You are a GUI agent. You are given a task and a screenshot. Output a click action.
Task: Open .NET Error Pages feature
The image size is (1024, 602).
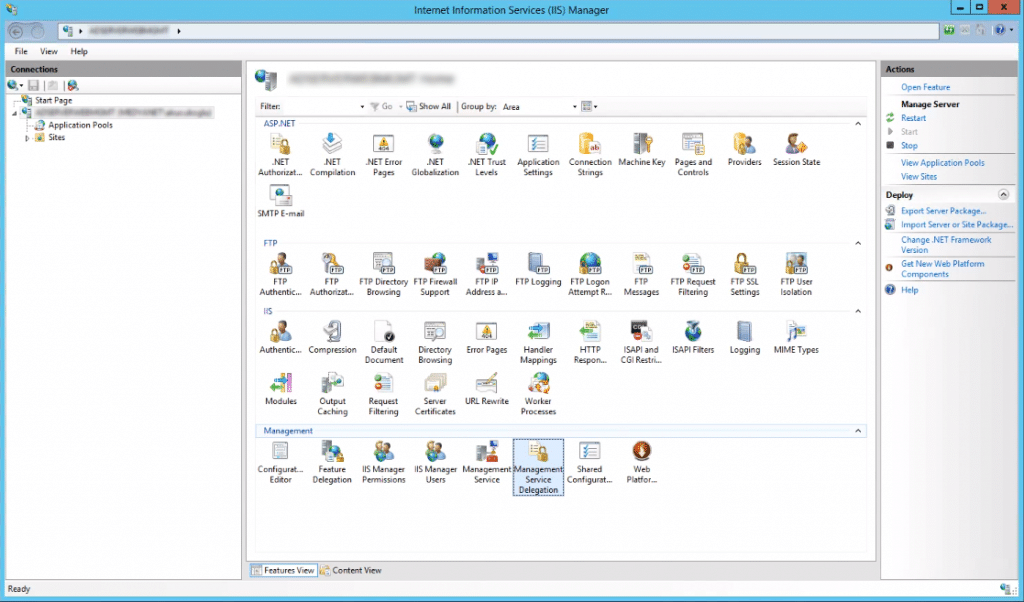click(x=383, y=155)
